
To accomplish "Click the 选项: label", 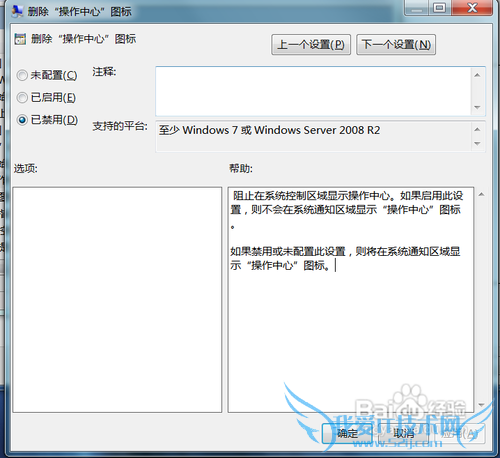I will pos(26,169).
